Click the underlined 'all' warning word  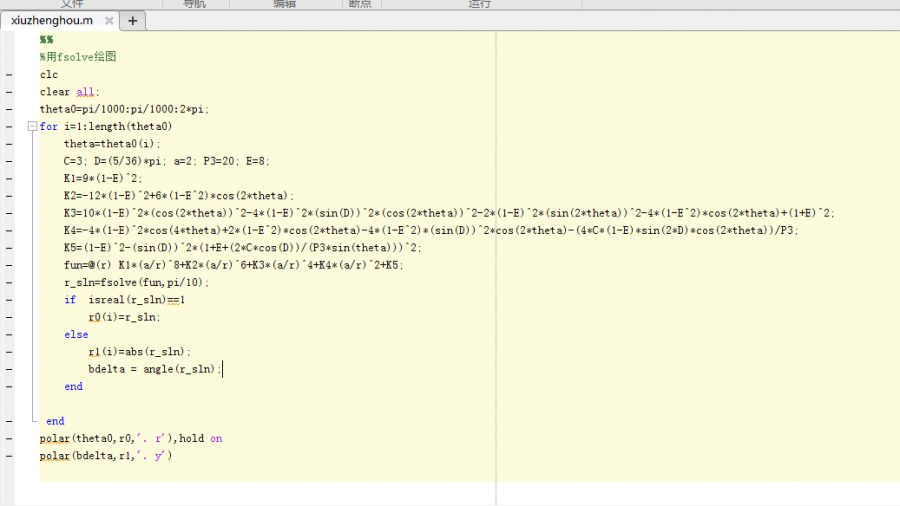pyautogui.click(x=86, y=92)
